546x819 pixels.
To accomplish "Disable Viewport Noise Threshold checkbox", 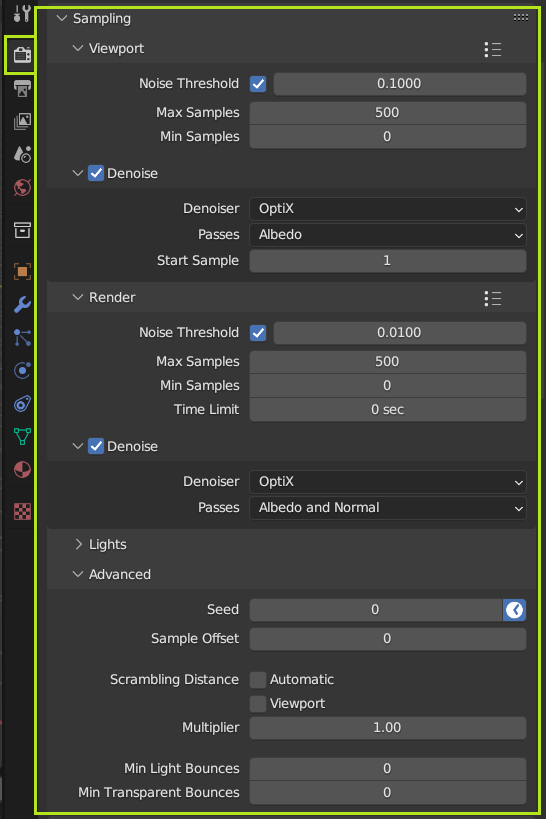I will [x=258, y=84].
